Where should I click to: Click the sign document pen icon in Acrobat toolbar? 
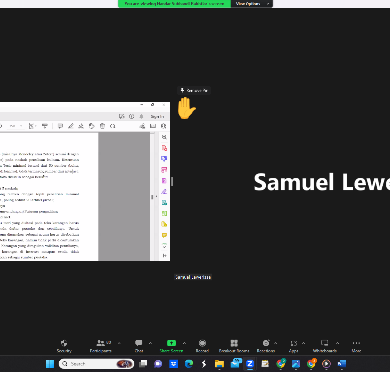81,126
